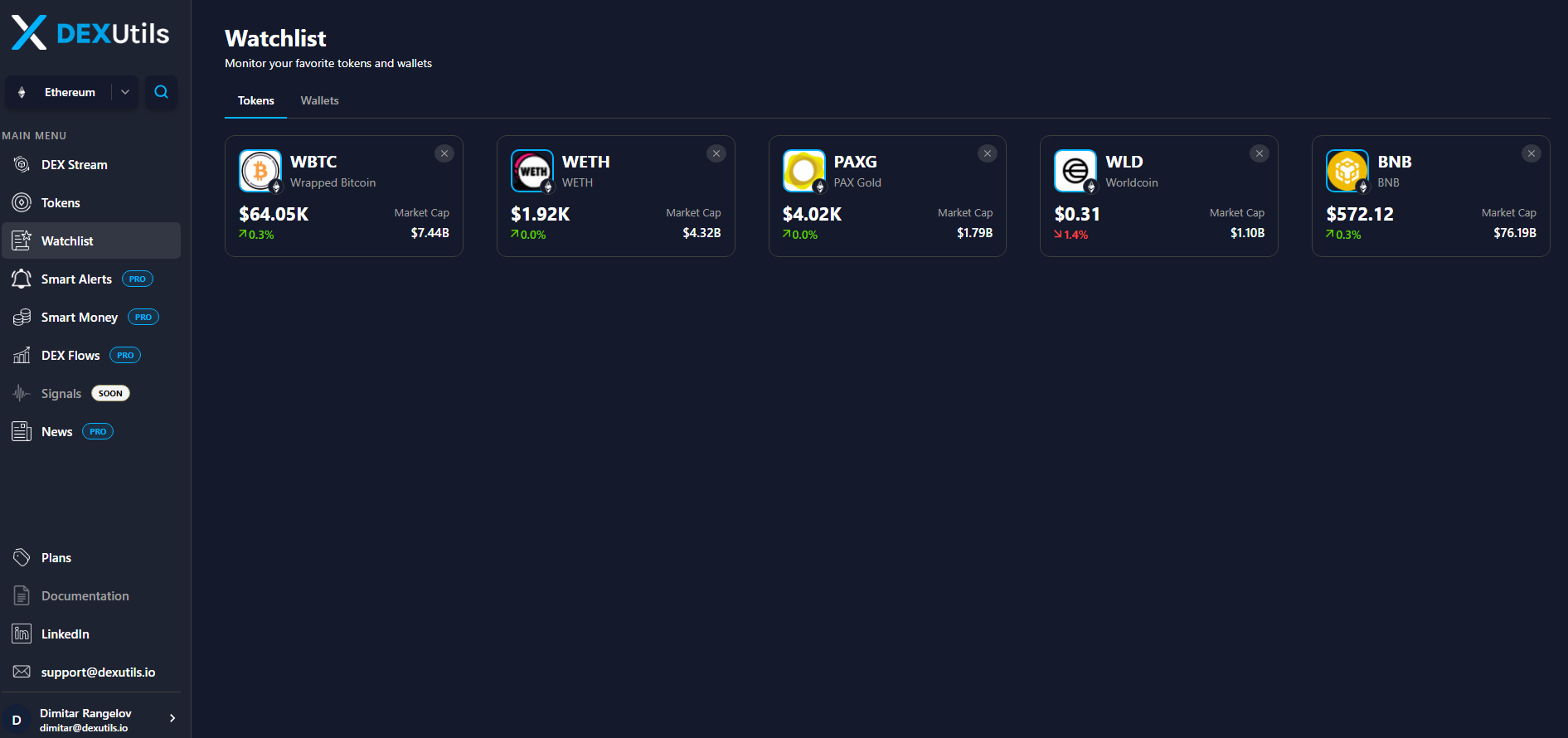The image size is (1568, 738).
Task: Click the user avatar letter D
Action: click(17, 720)
